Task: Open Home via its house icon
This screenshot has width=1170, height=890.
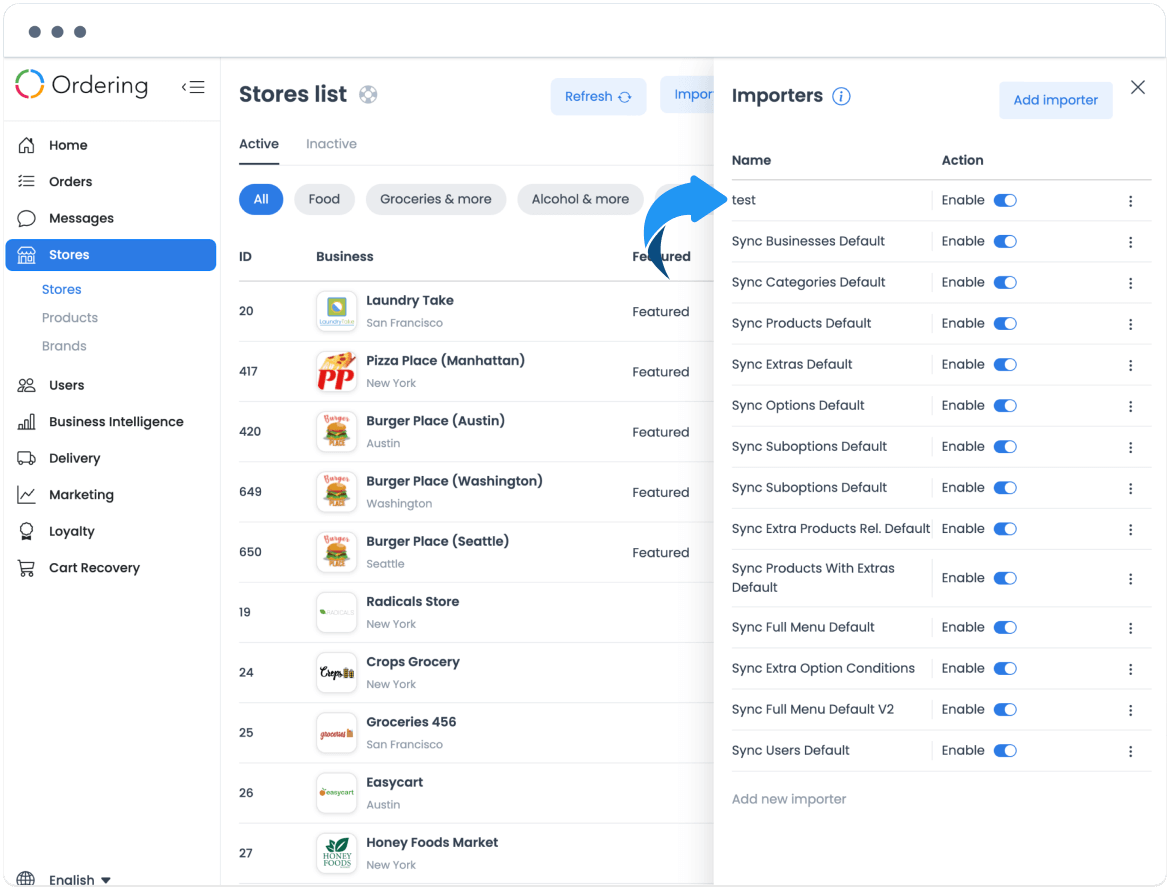Action: 26,145
